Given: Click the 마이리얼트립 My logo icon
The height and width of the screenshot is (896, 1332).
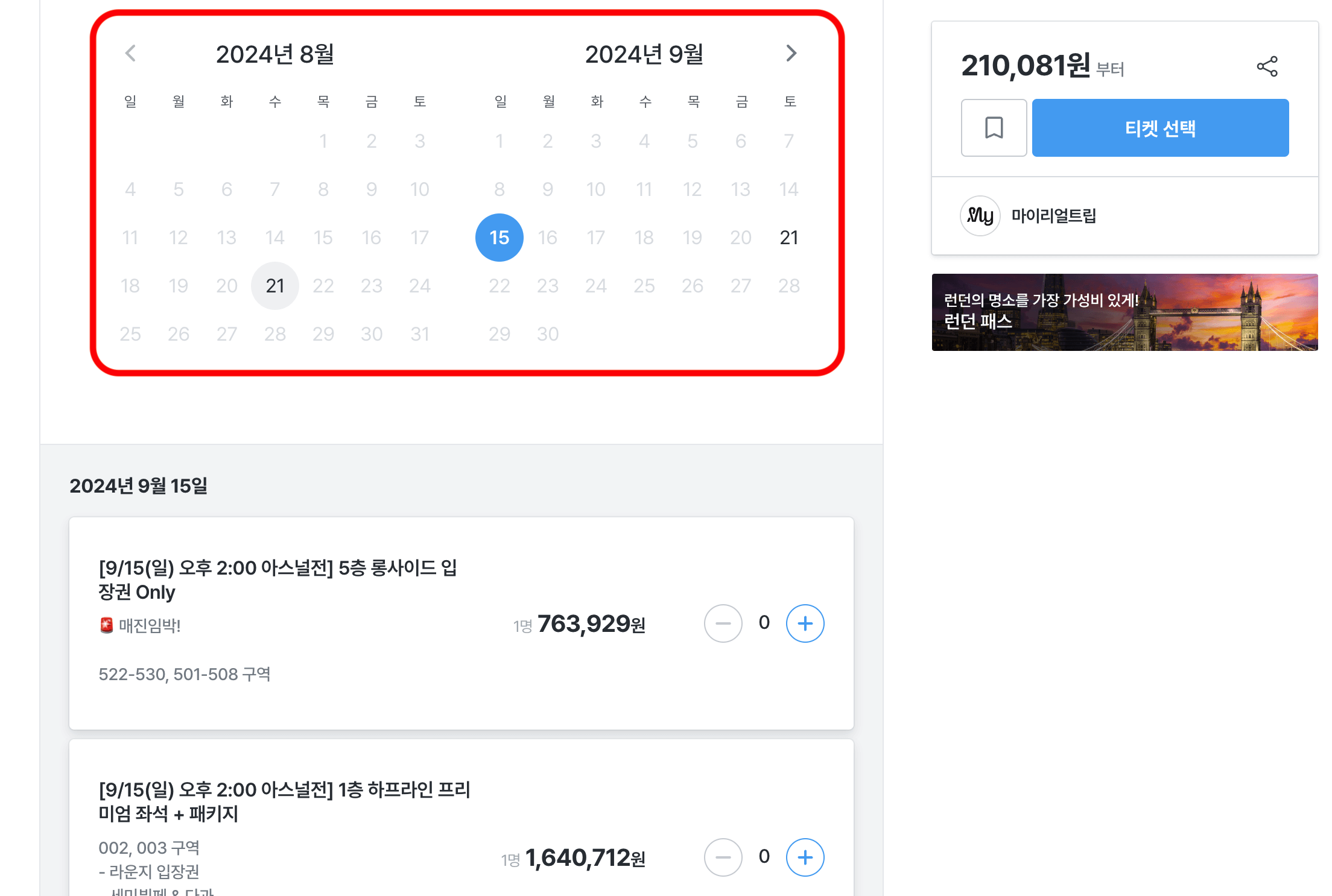Looking at the screenshot, I should tap(980, 216).
